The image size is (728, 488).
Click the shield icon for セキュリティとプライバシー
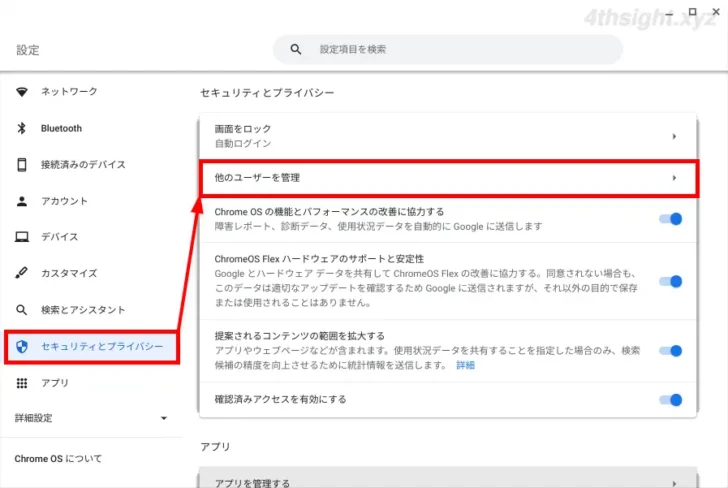(22, 346)
